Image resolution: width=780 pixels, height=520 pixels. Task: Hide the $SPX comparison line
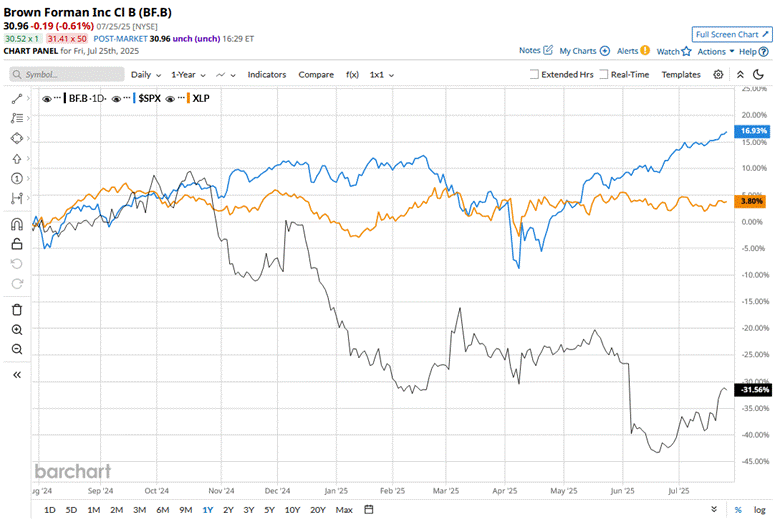pos(116,99)
